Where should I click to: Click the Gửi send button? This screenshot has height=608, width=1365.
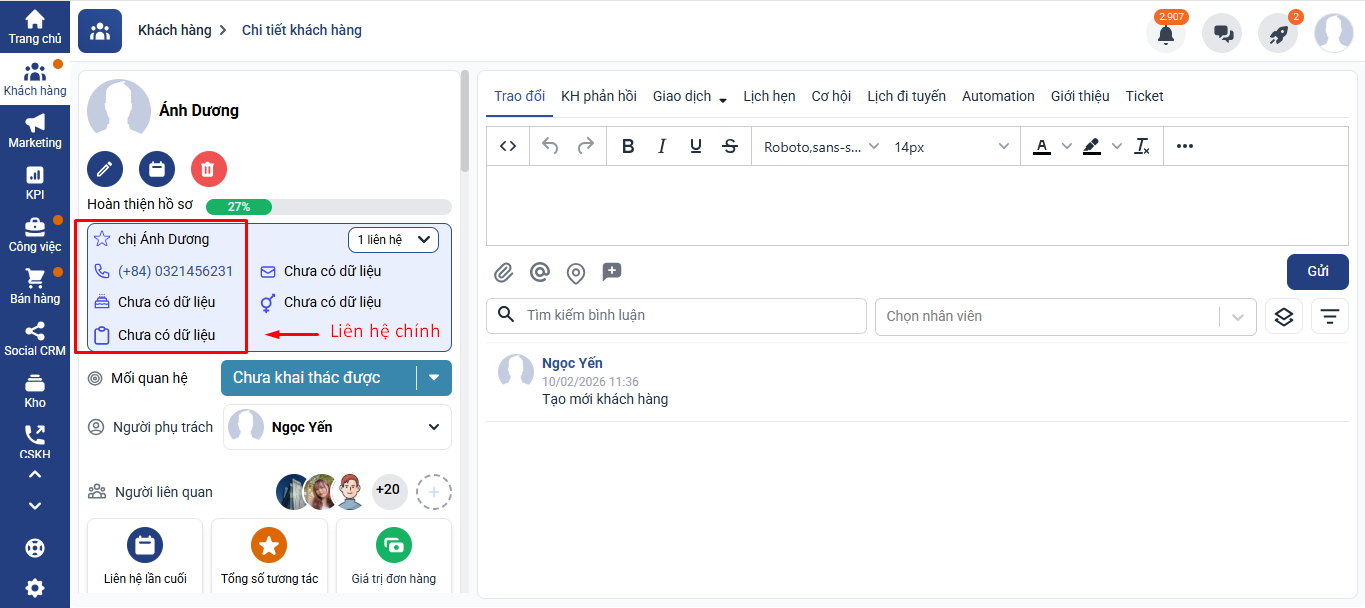[1317, 272]
